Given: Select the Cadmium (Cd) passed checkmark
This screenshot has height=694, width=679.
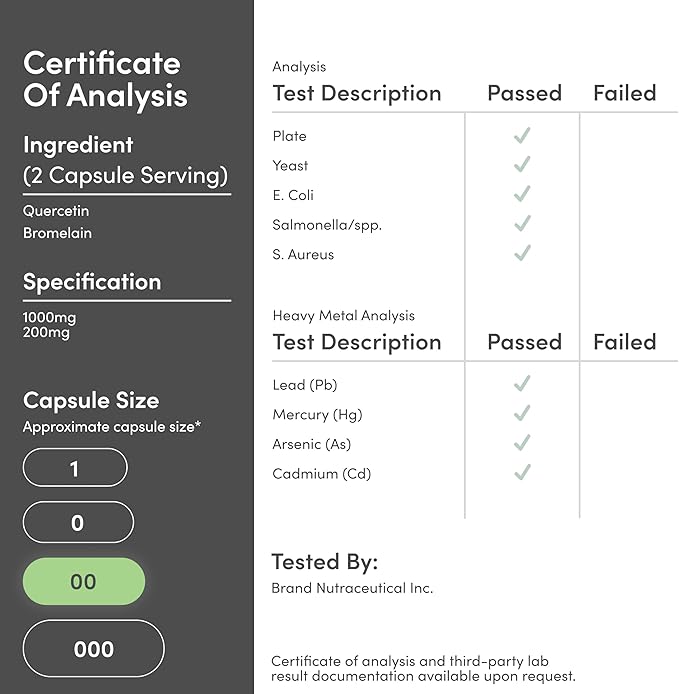Looking at the screenshot, I should click(521, 473).
